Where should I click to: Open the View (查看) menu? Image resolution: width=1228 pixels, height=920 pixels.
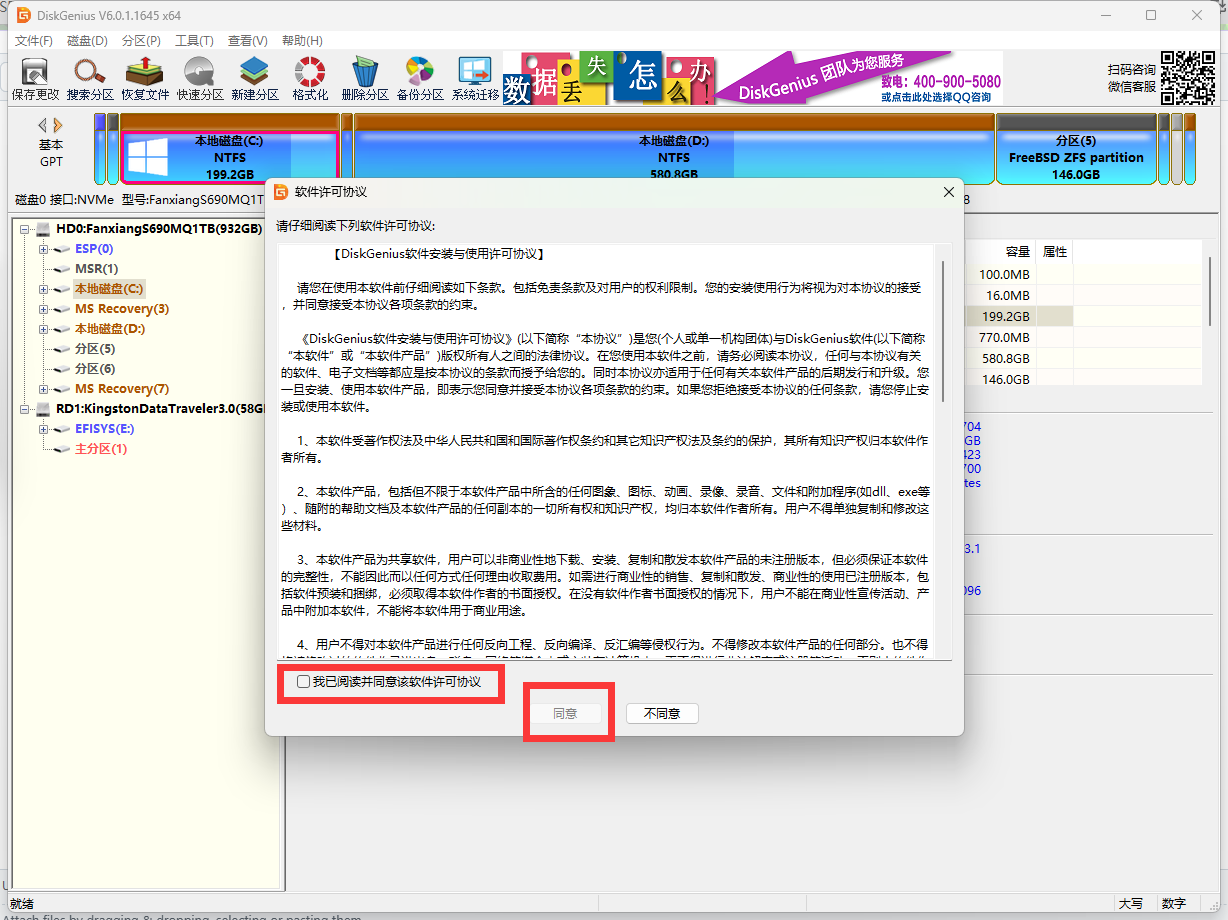(247, 41)
